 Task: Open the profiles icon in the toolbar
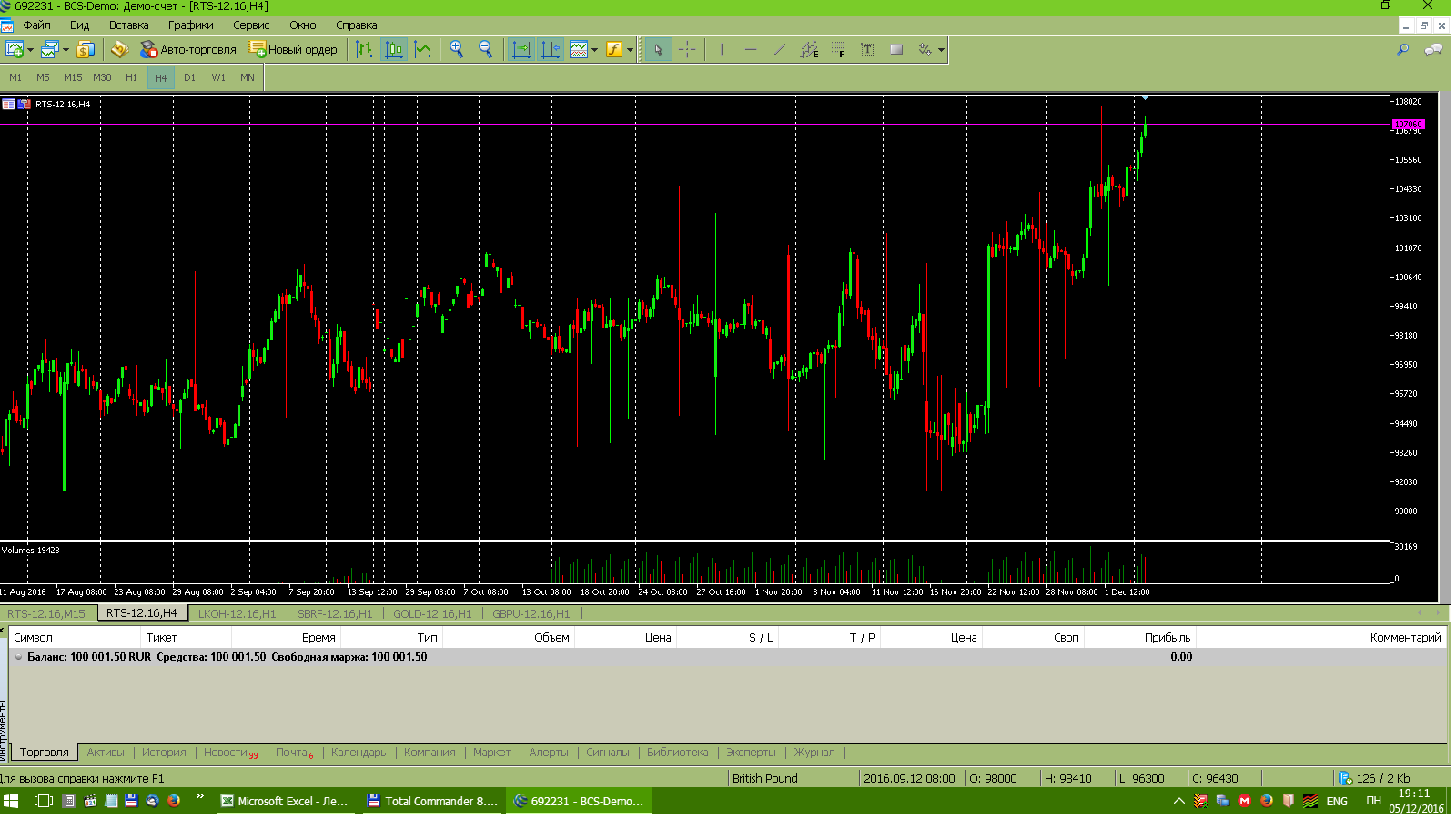(x=50, y=49)
